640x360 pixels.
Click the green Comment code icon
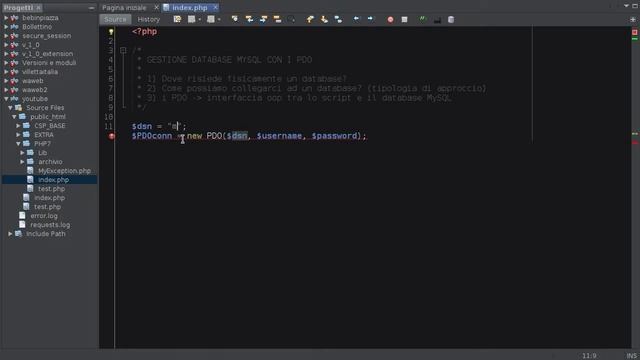click(422, 19)
